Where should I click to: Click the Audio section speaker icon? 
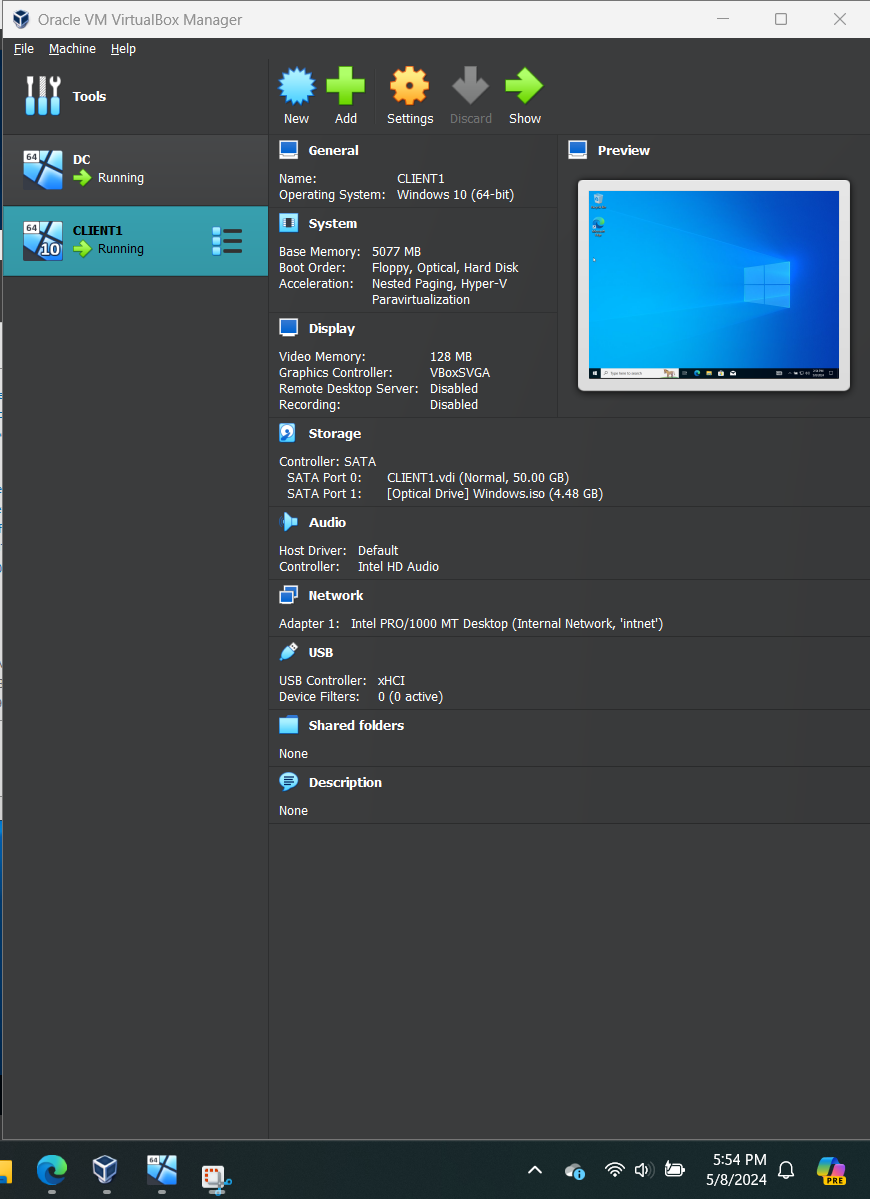(288, 522)
